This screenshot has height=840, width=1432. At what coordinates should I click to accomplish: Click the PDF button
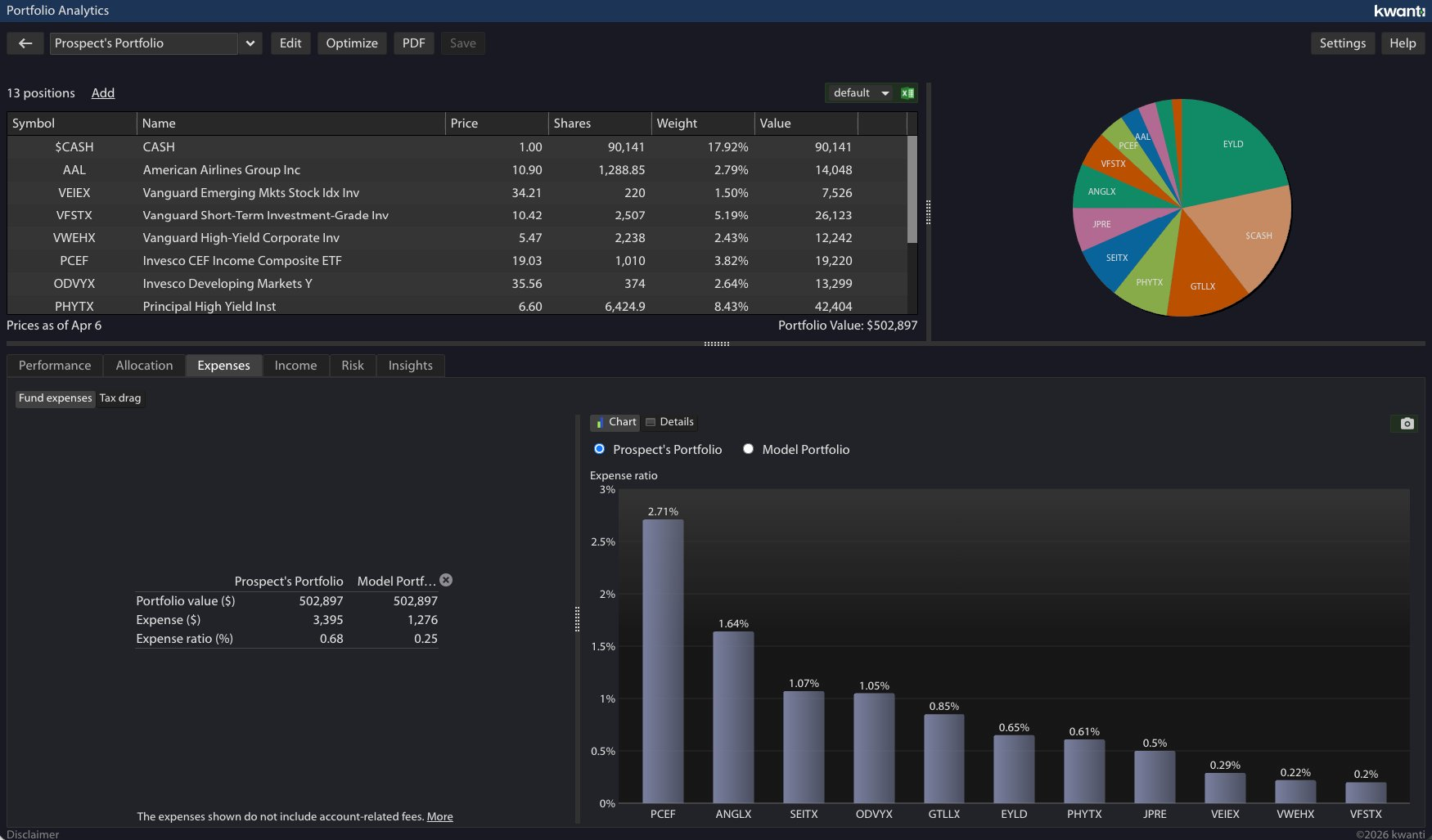click(x=413, y=43)
